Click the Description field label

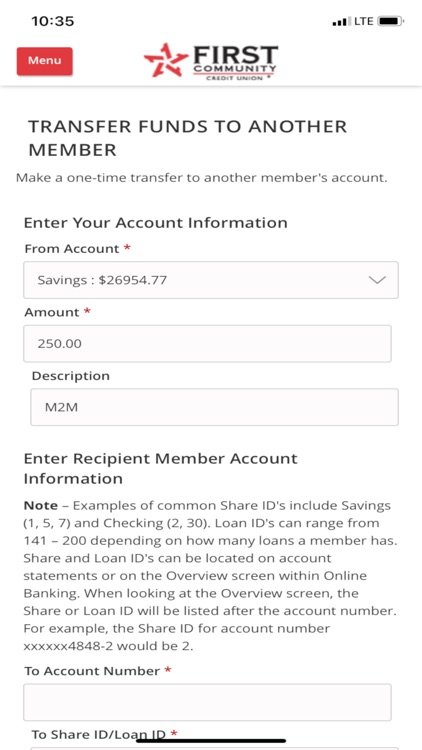coord(71,376)
